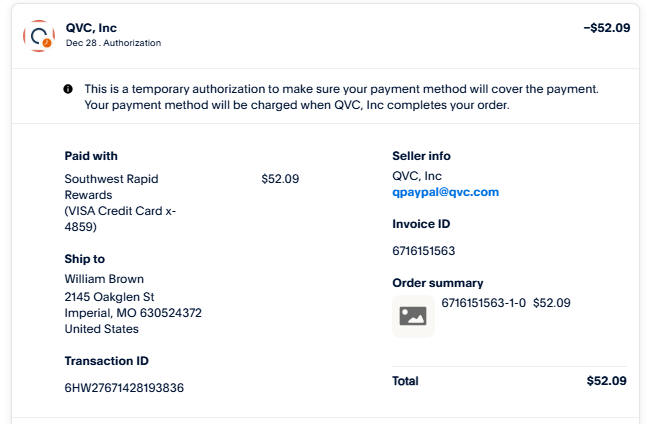Click the $52.09 amount beside card
Image resolution: width=653 pixels, height=424 pixels.
point(280,179)
